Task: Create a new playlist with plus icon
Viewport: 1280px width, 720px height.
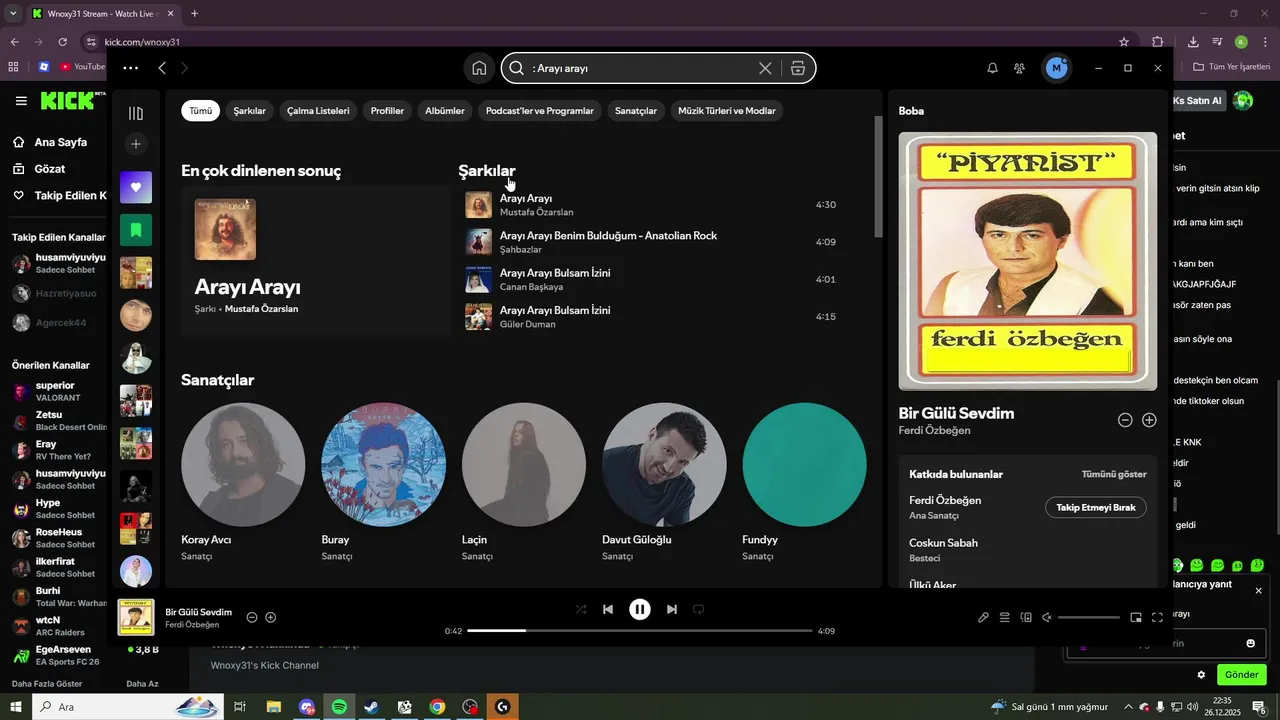Action: (136, 145)
